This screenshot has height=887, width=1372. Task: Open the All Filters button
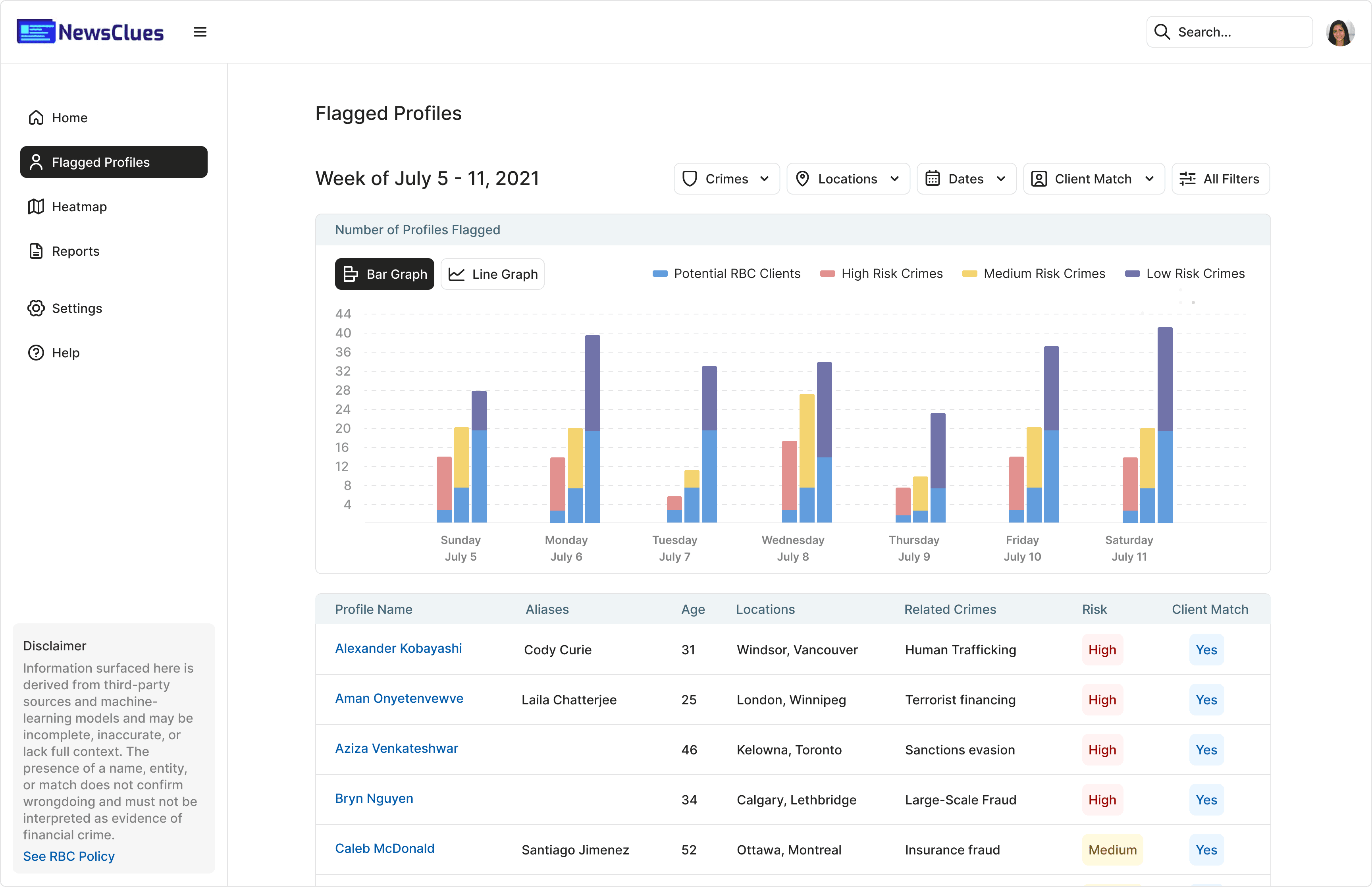pos(1220,179)
